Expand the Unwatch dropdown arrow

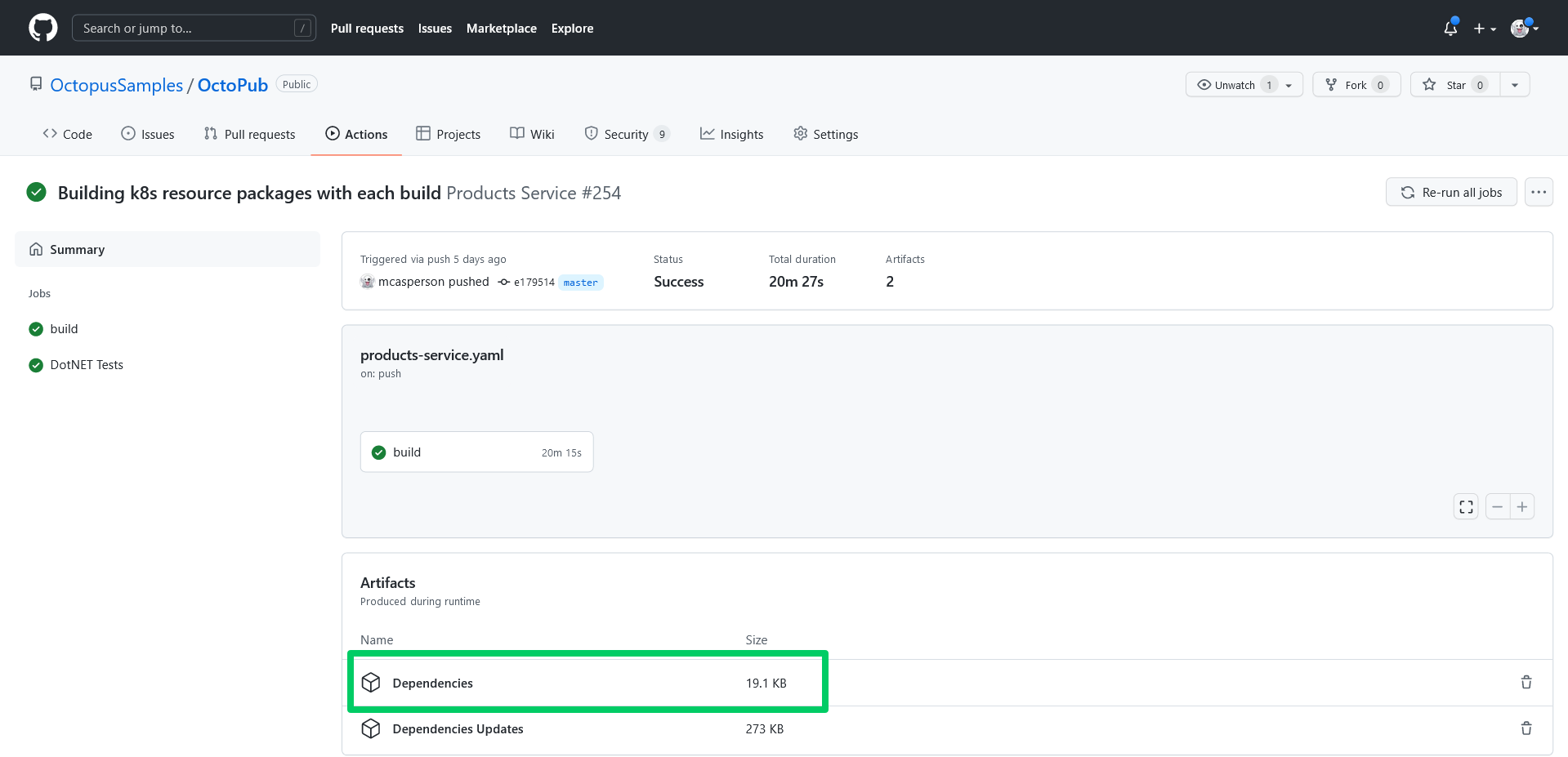click(1289, 85)
